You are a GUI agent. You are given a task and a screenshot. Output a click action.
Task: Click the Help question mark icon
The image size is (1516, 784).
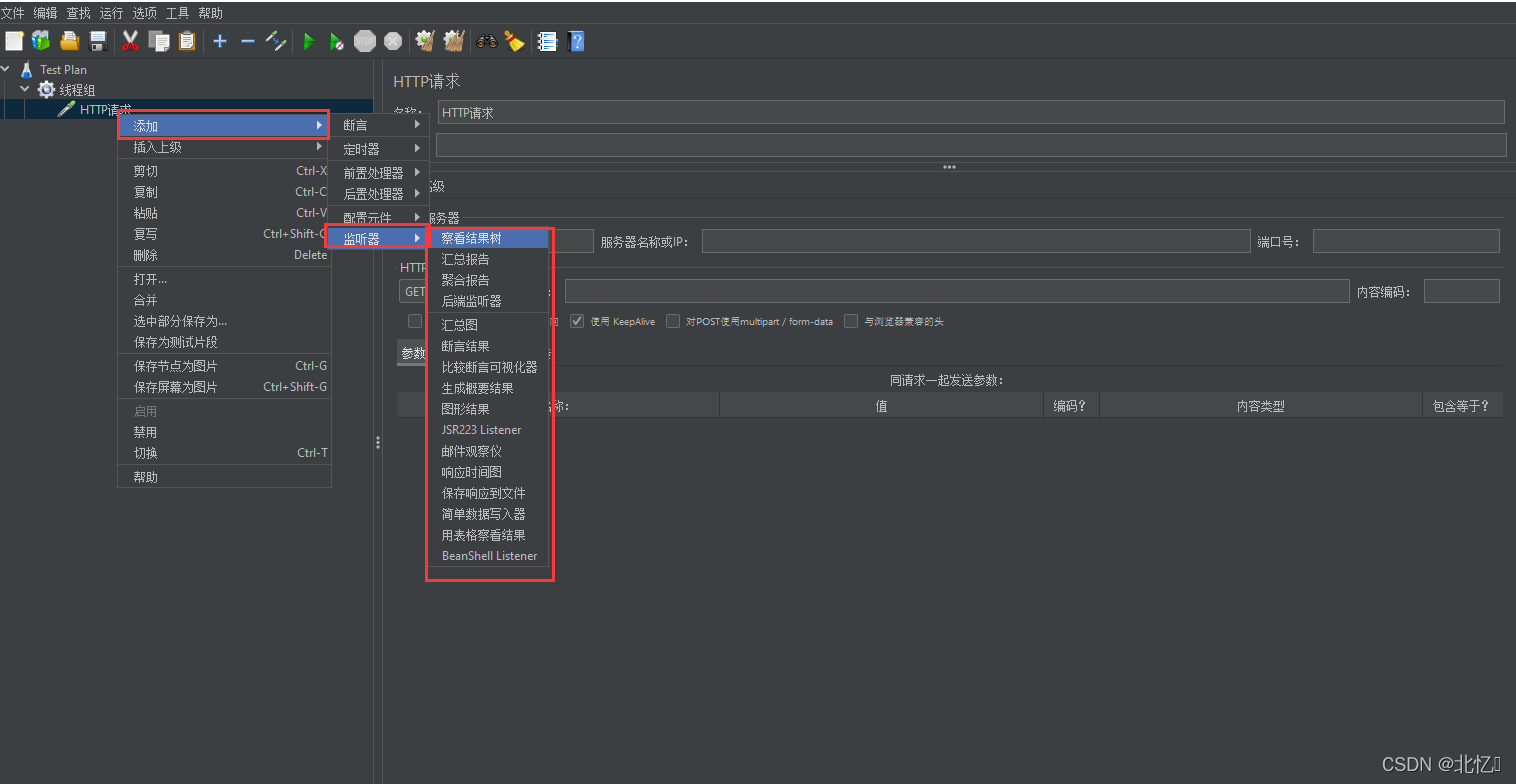(576, 41)
